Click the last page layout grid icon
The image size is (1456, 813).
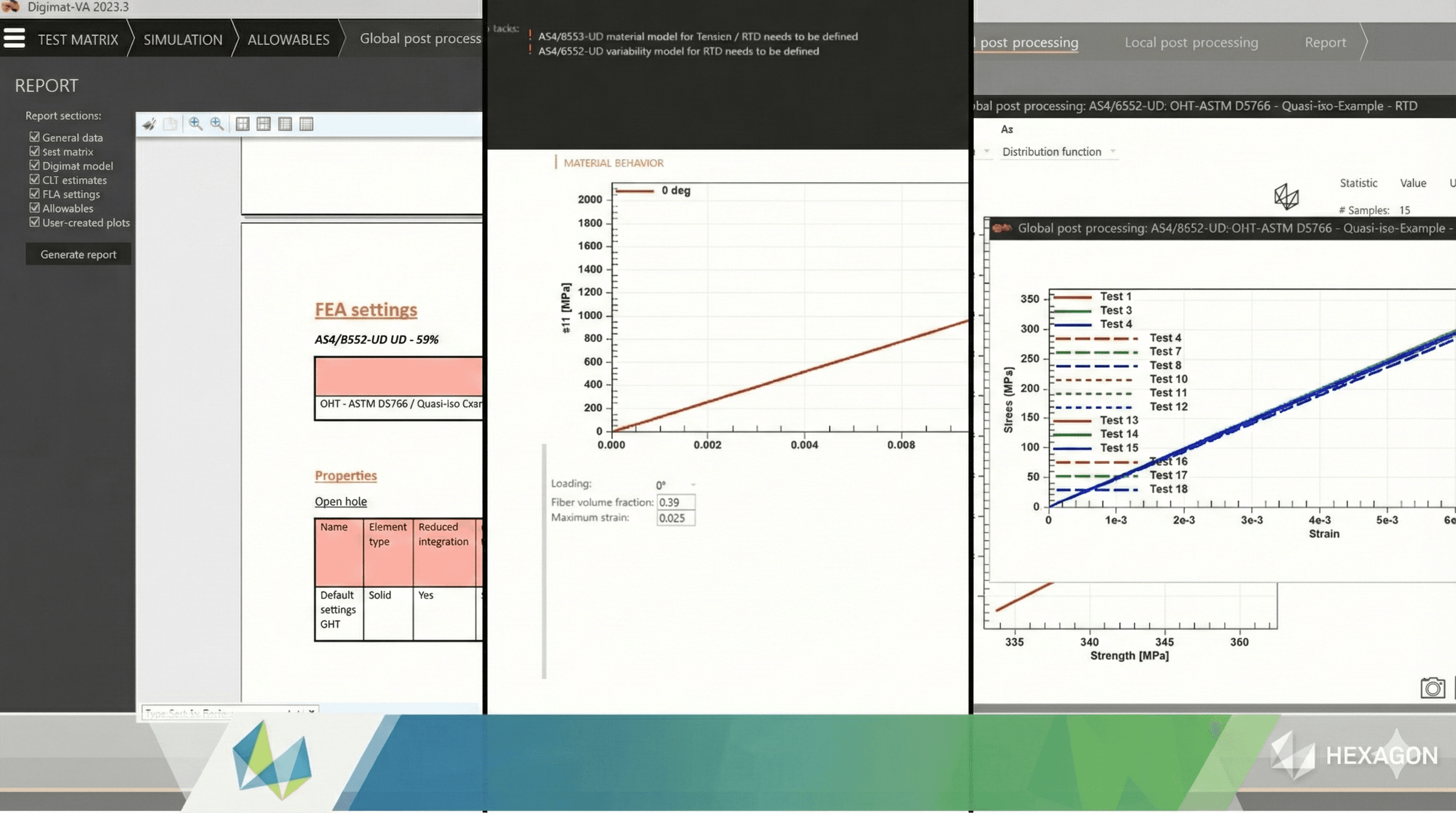pos(306,124)
